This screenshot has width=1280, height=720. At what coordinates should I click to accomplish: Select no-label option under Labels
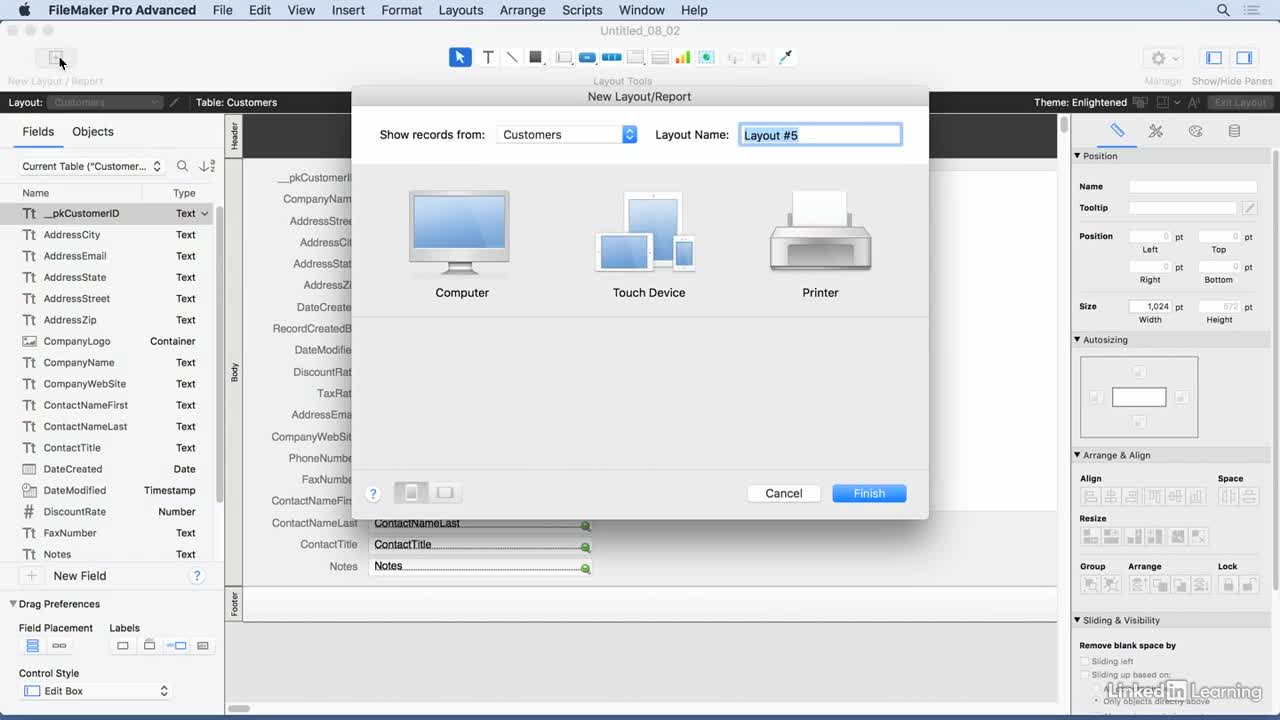pos(123,646)
